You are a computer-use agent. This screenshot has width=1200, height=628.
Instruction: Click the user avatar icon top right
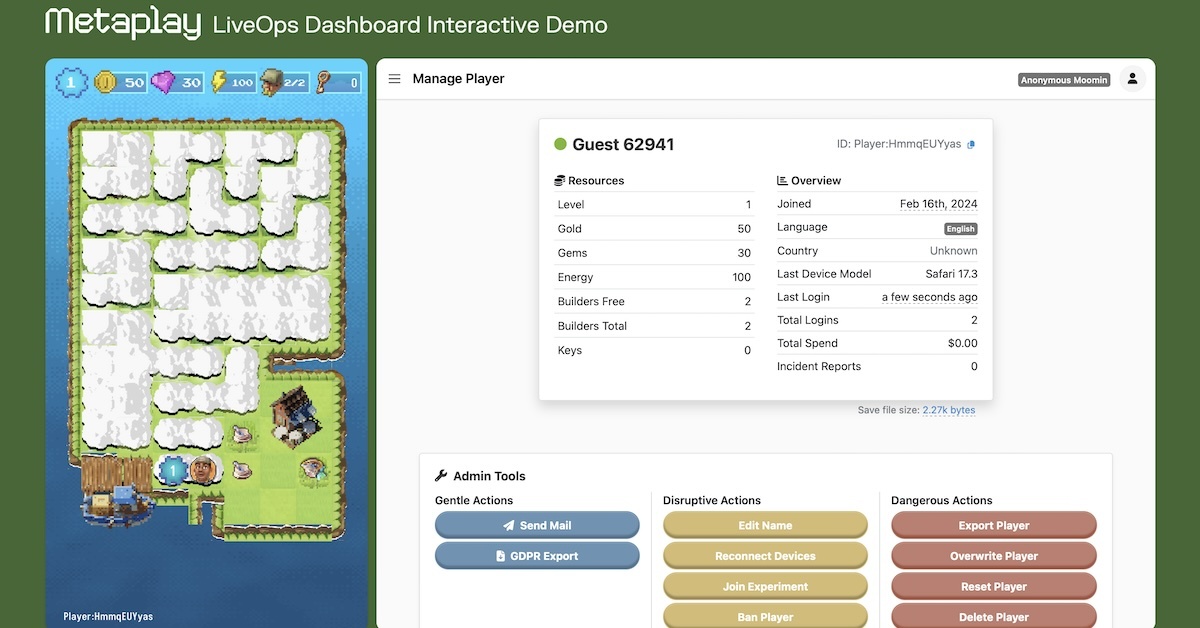(x=1131, y=77)
